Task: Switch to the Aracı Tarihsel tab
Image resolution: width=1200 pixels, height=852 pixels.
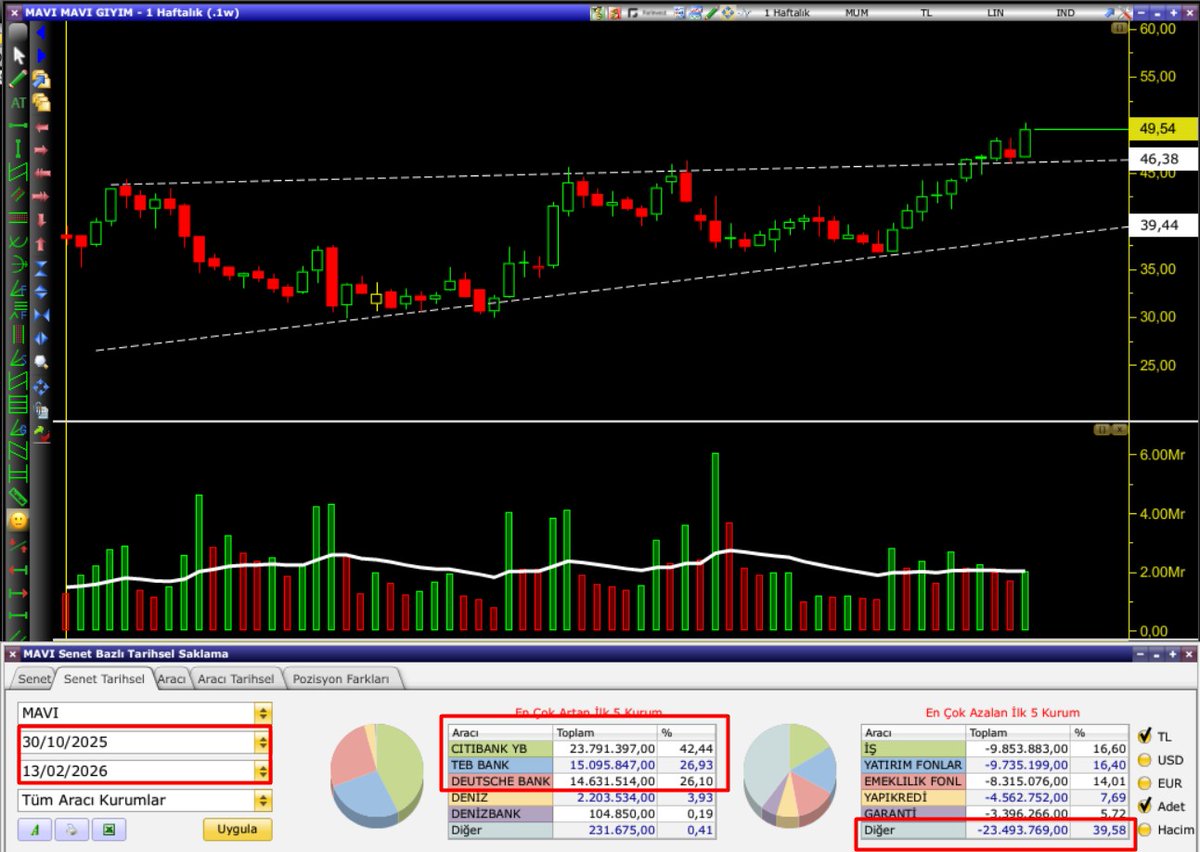Action: (235, 679)
